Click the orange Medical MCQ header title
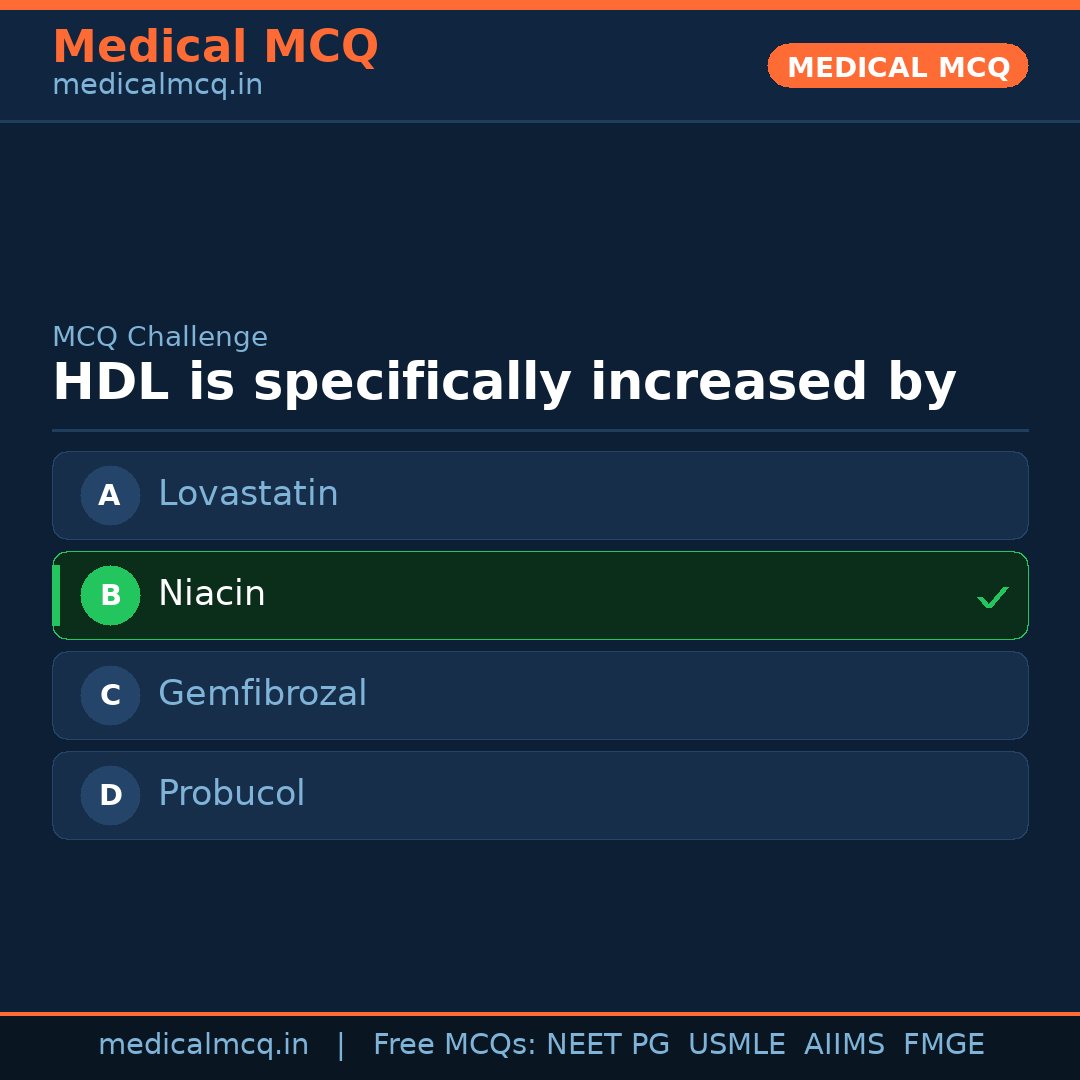1080x1080 pixels. (215, 47)
